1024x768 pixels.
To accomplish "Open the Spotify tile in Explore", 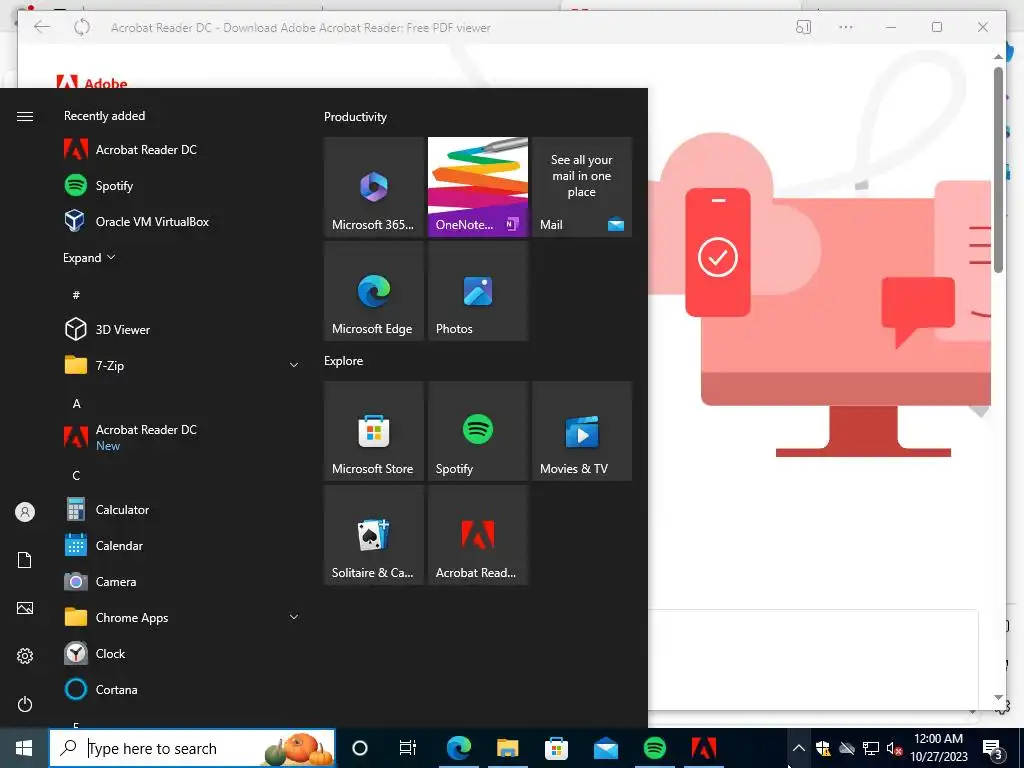I will click(x=478, y=431).
